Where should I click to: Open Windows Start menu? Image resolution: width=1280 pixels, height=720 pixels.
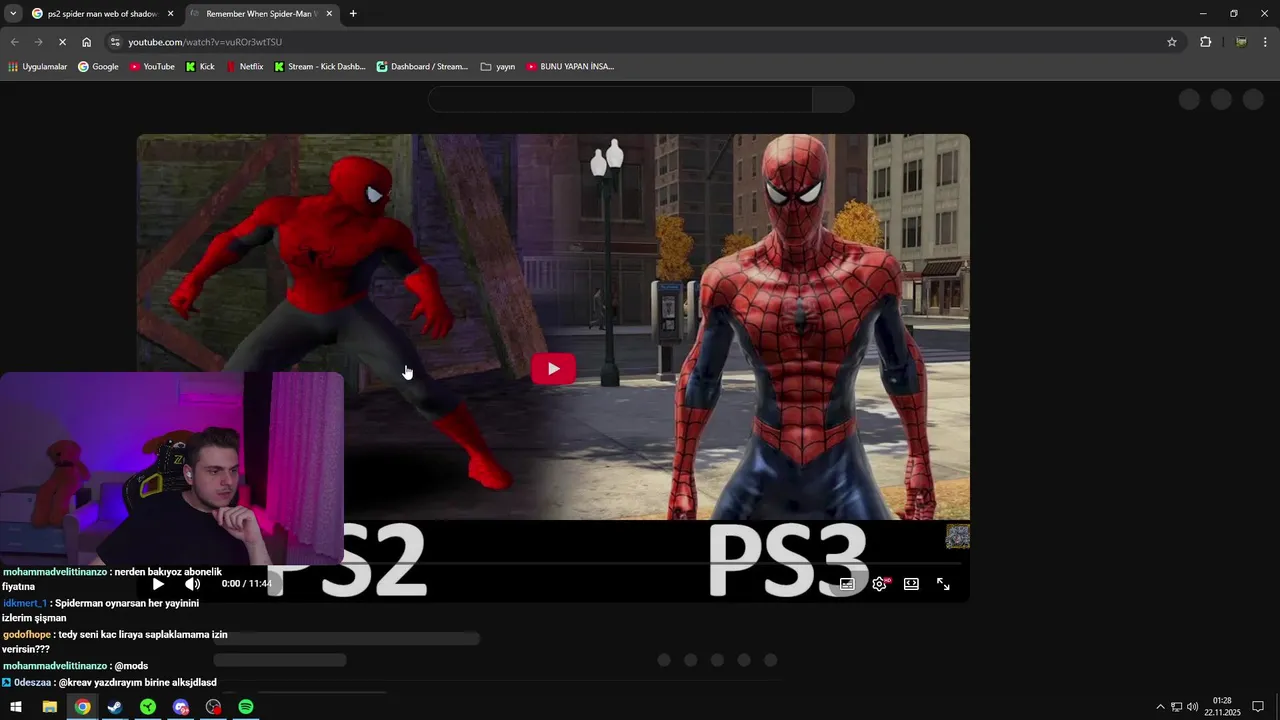tap(16, 707)
